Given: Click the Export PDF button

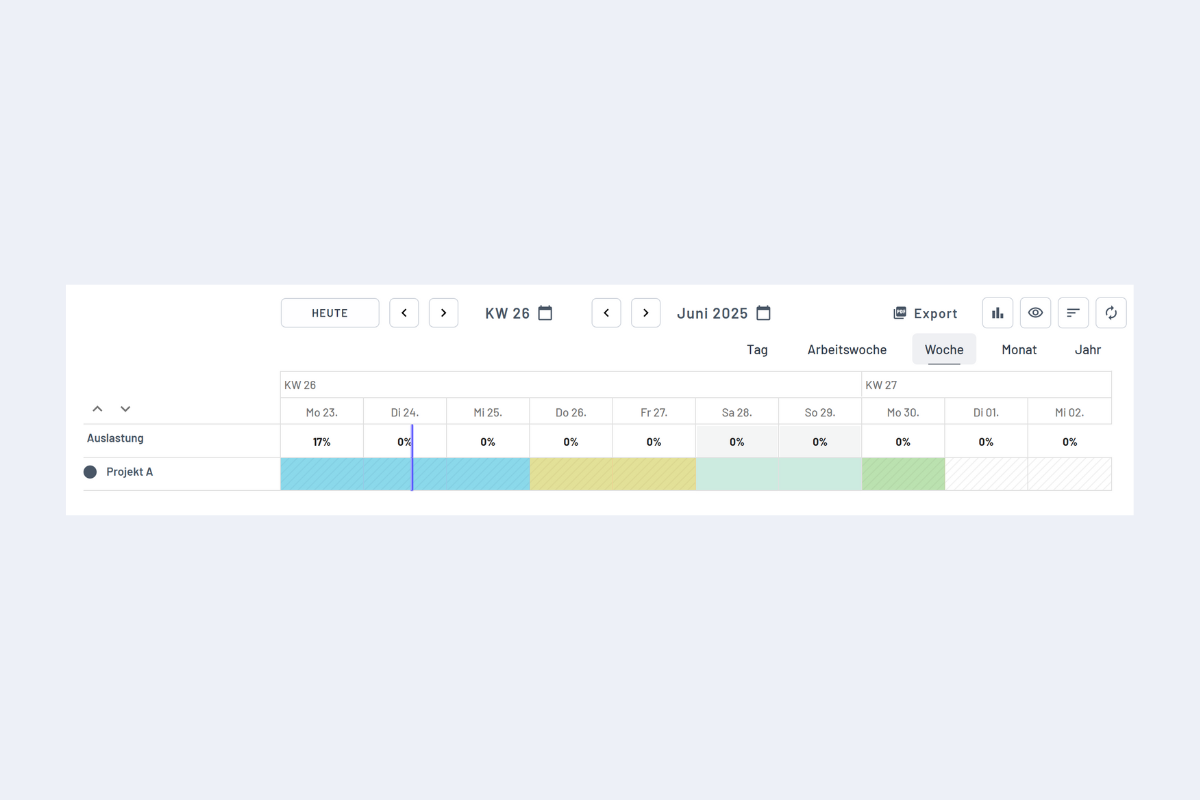Looking at the screenshot, I should tap(925, 313).
